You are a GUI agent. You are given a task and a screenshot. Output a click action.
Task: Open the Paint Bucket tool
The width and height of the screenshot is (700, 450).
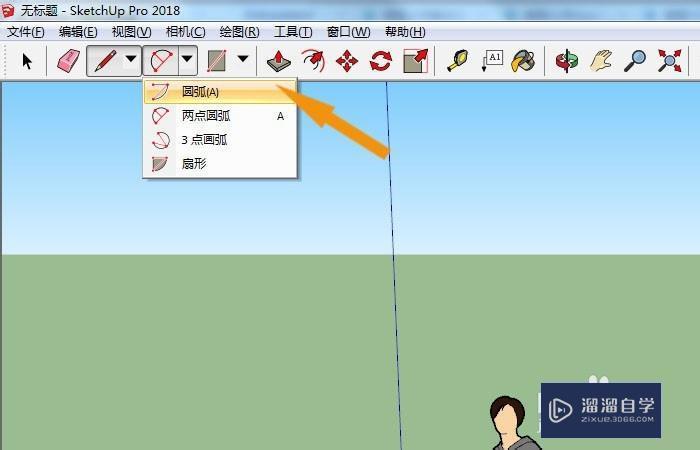tap(523, 61)
